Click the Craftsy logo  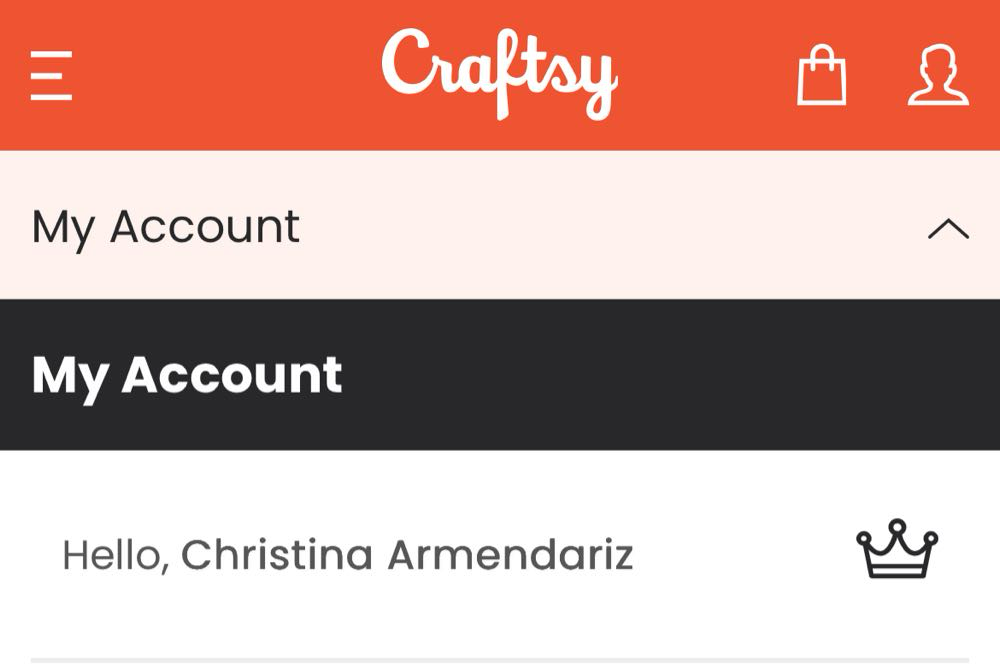coord(499,72)
